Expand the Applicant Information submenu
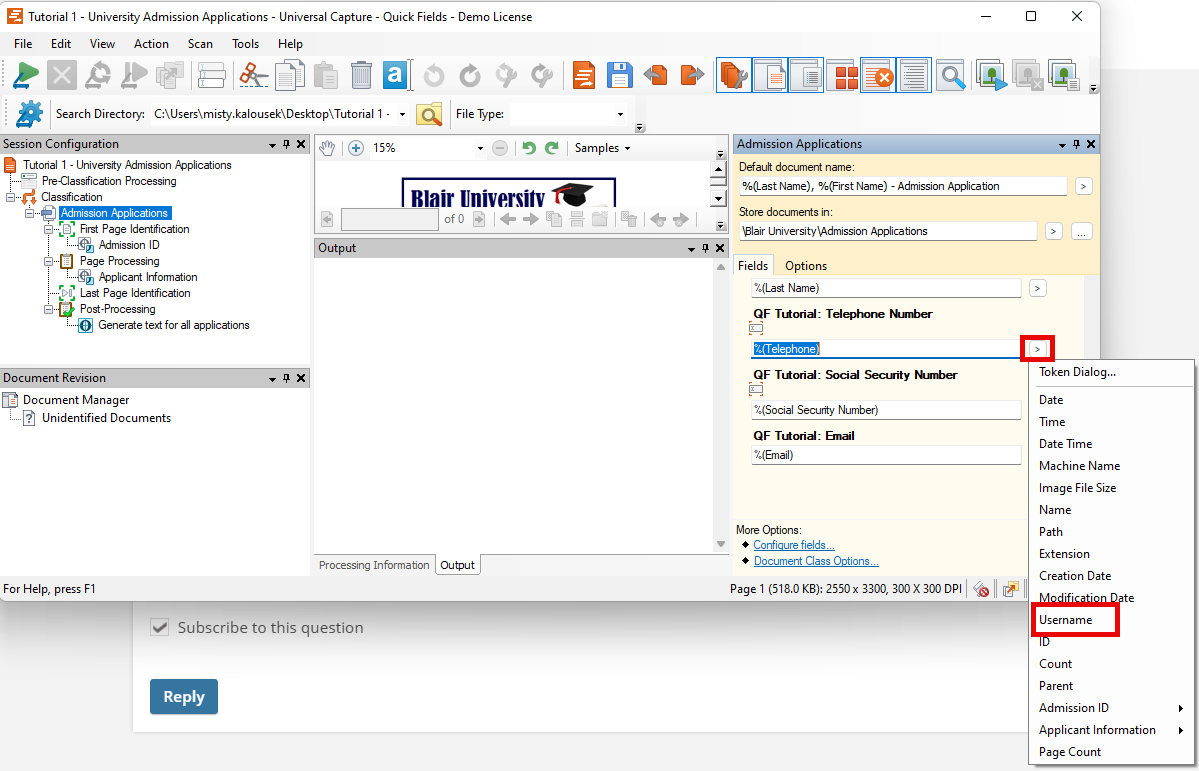 [x=1111, y=730]
